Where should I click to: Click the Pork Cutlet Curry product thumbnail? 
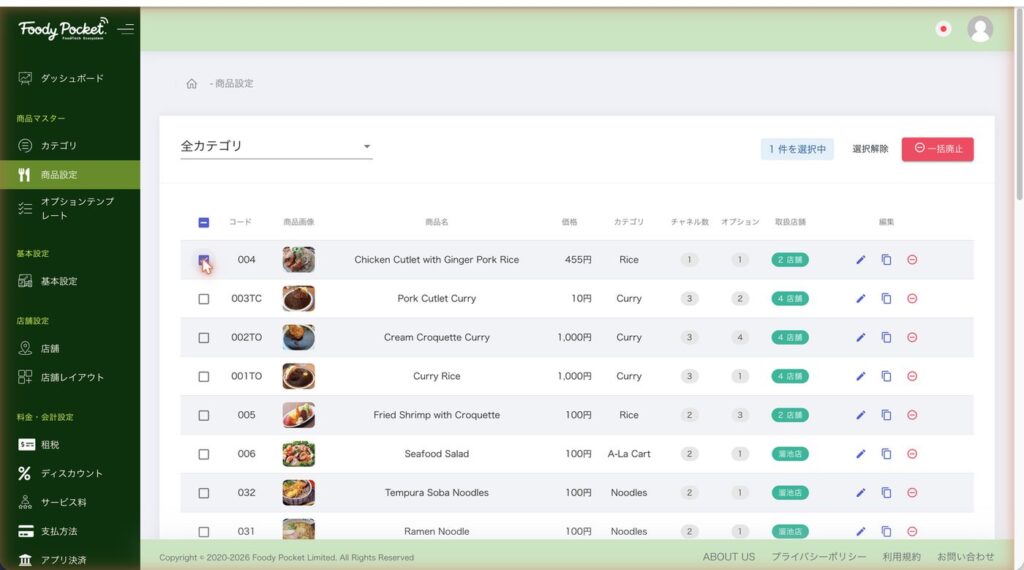(298, 298)
